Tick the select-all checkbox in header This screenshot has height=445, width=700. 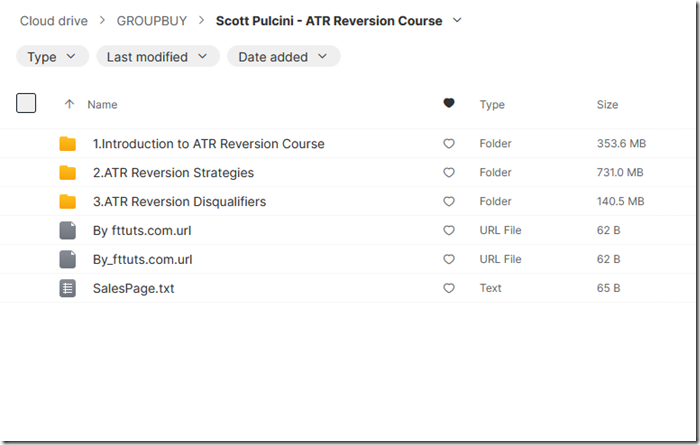[26, 103]
